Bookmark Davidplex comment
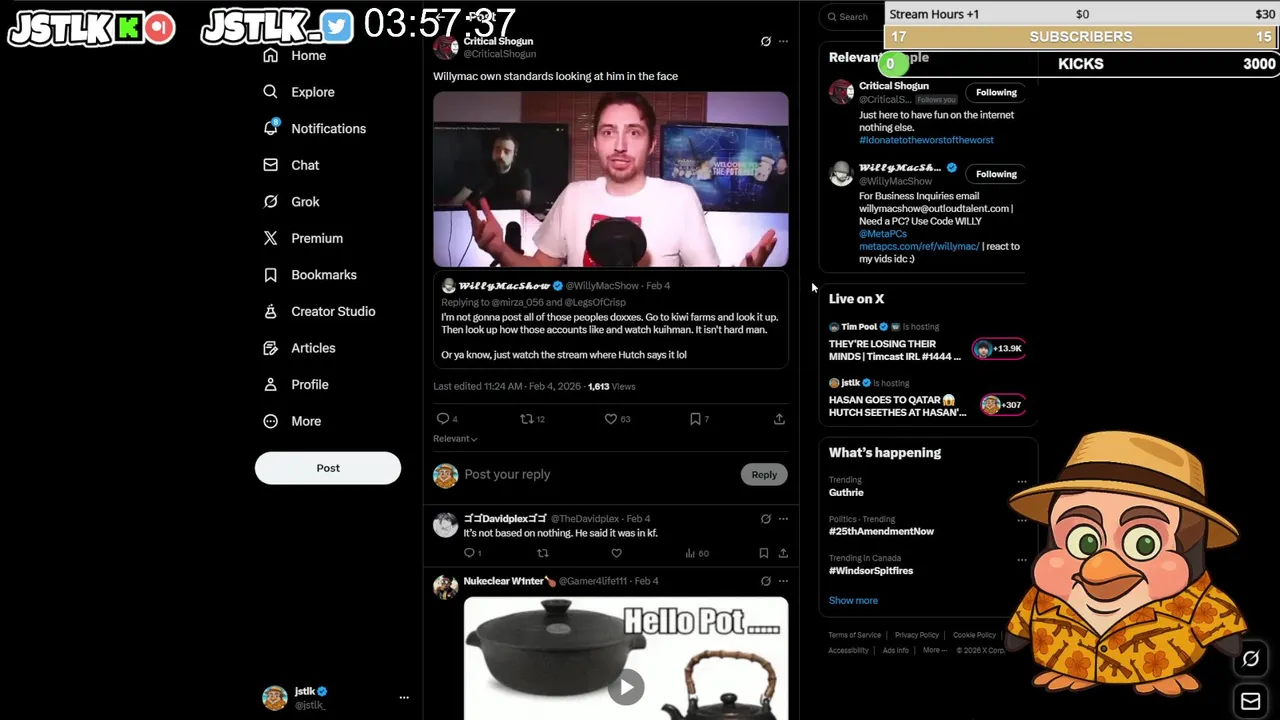 point(763,553)
